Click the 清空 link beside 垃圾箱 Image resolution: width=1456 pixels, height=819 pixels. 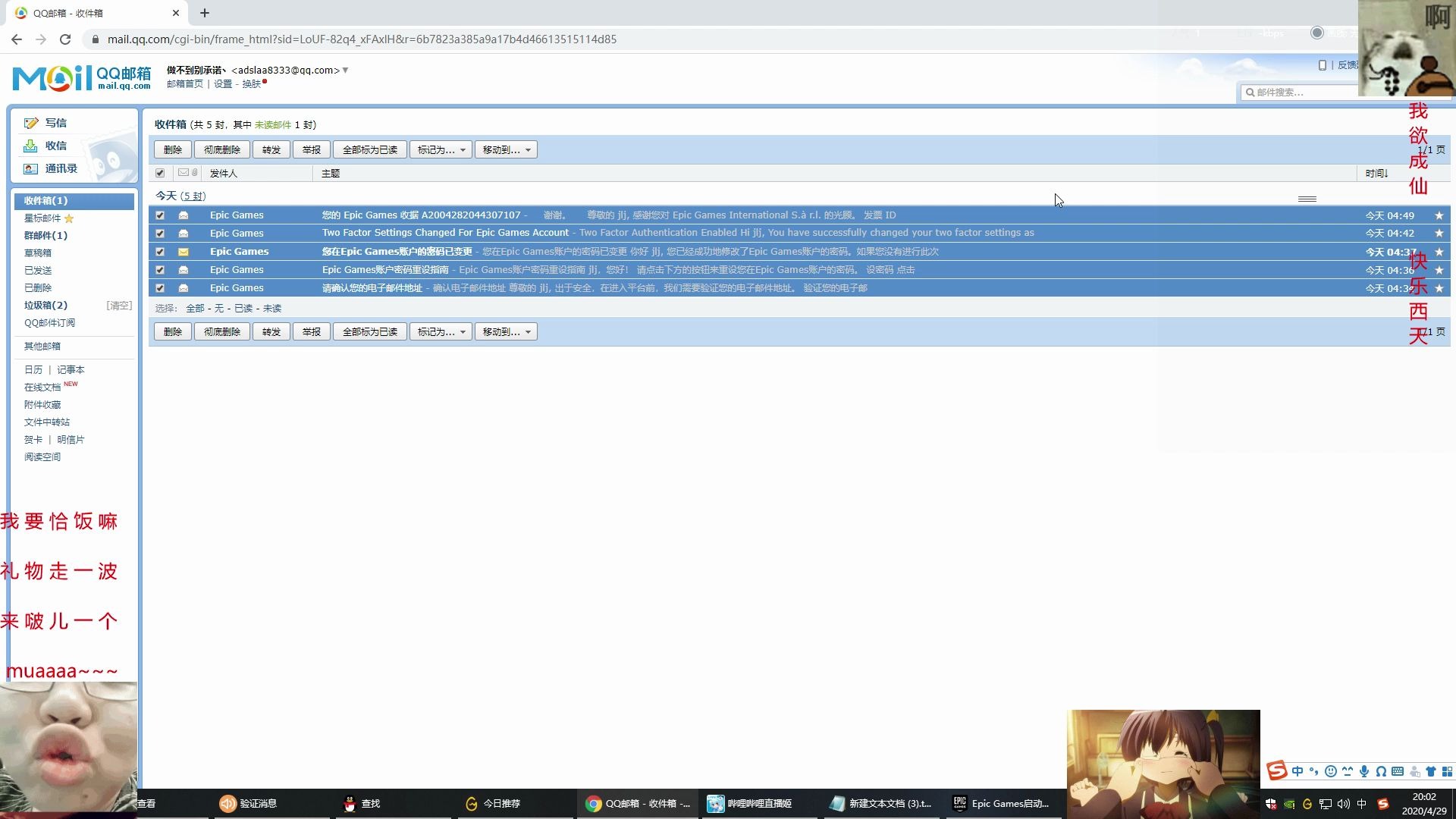tap(119, 306)
